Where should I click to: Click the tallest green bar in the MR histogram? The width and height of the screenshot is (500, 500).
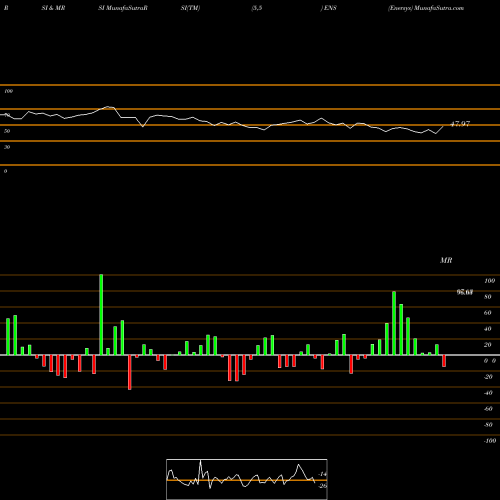101,314
